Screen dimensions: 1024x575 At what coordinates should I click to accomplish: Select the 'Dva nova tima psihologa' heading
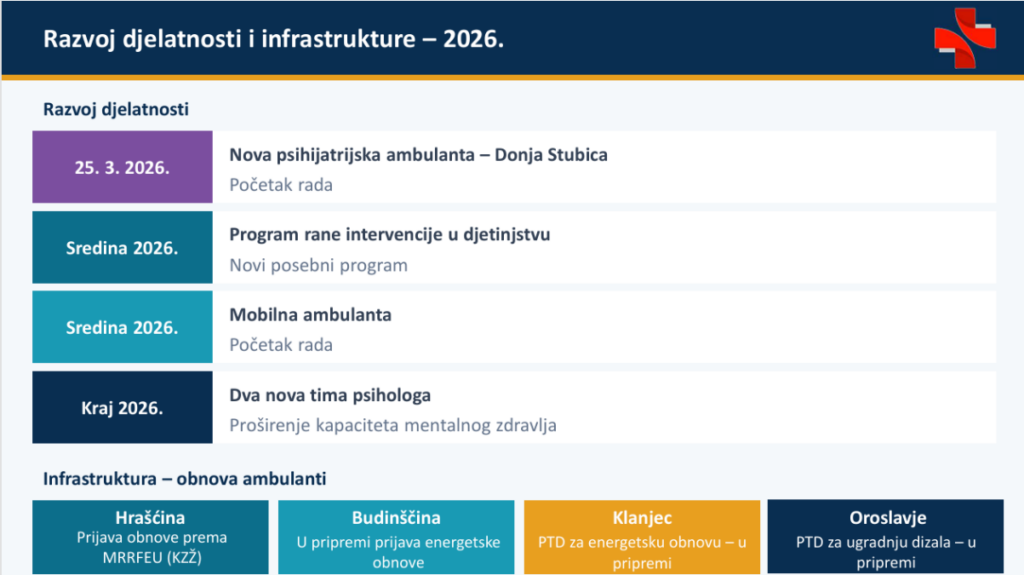330,395
